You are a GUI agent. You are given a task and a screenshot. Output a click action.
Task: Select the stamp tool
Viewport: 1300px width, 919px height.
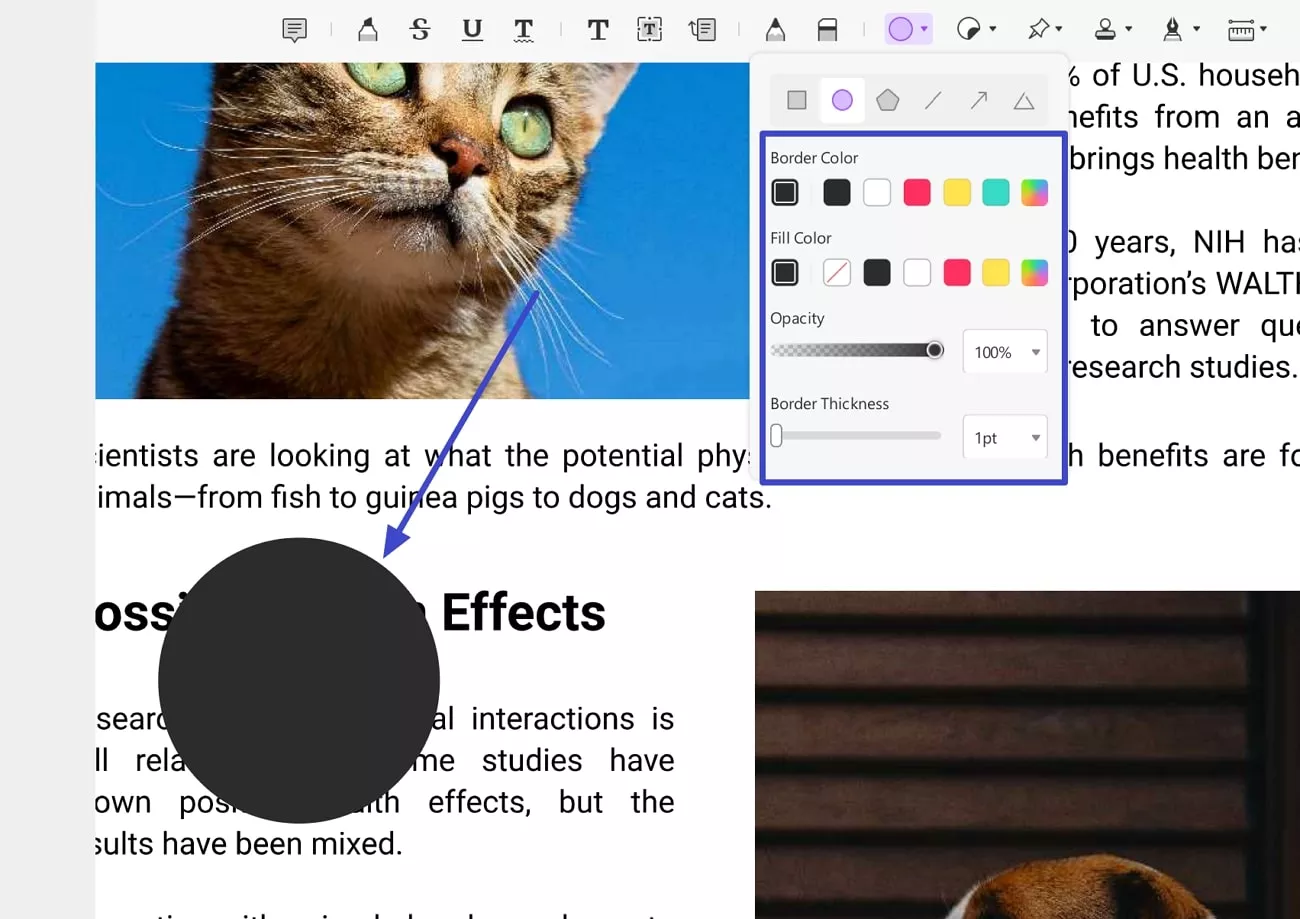(1105, 30)
